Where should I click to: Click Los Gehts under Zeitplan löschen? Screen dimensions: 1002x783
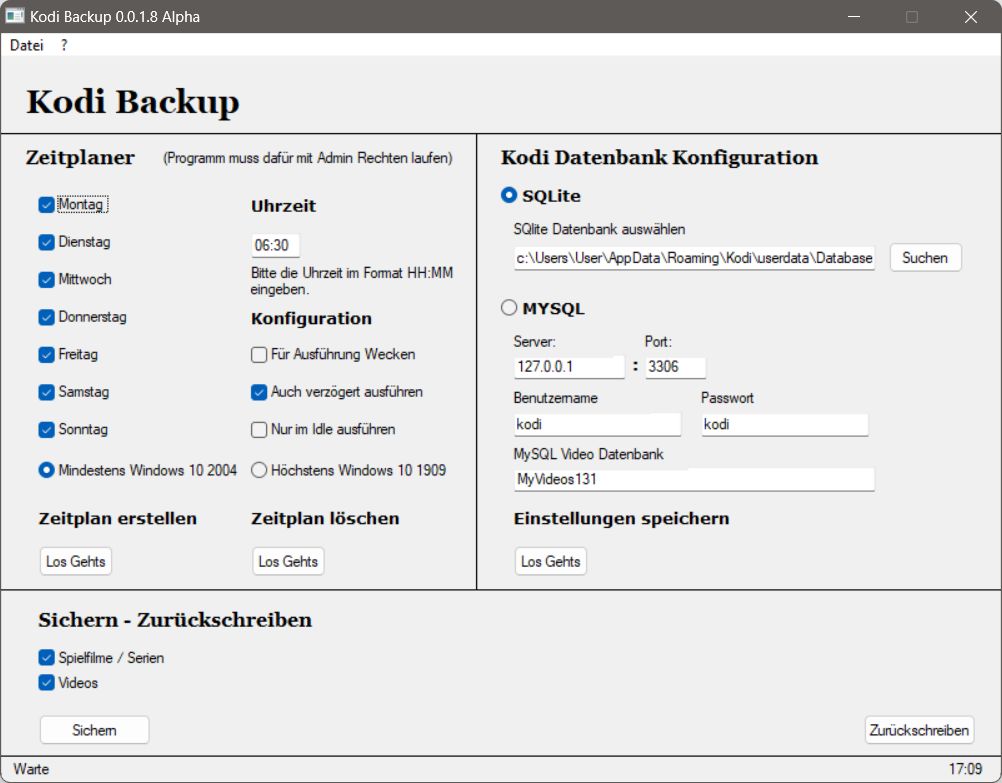point(288,561)
